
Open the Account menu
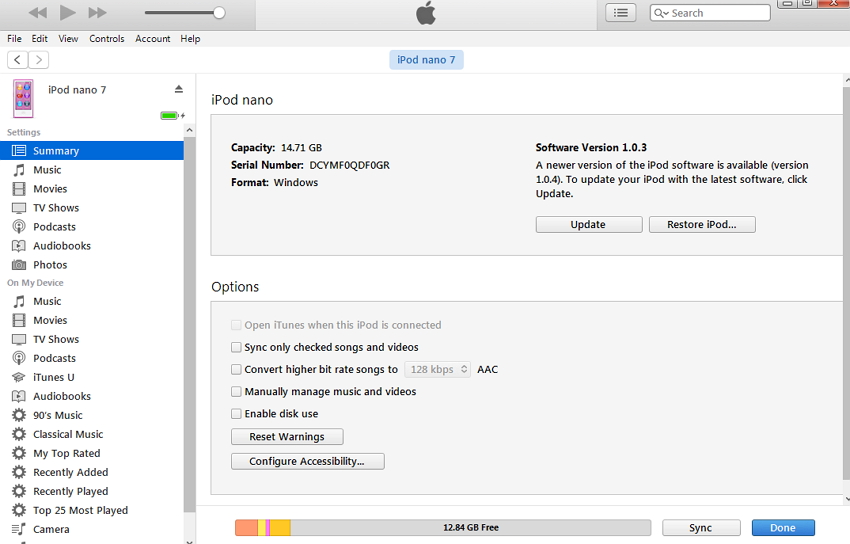(x=153, y=39)
